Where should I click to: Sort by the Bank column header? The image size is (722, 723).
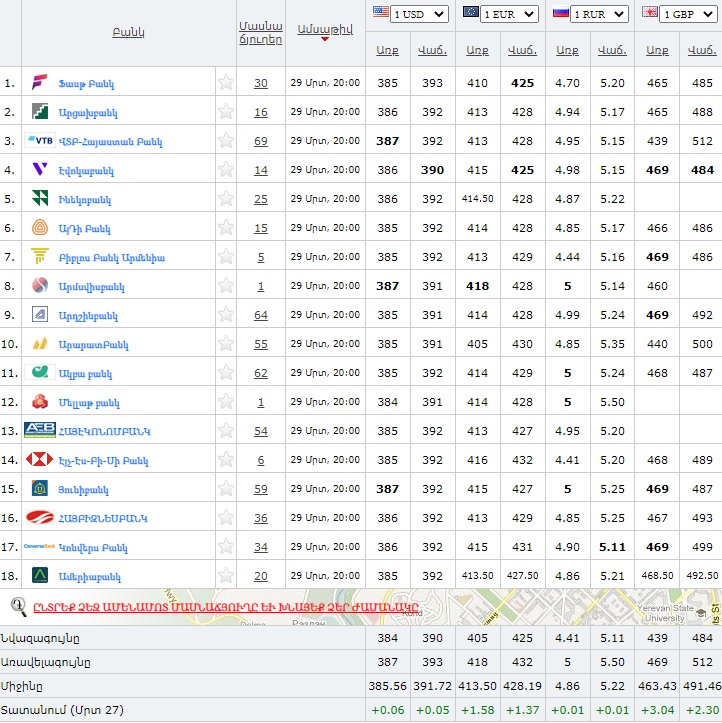pos(129,32)
